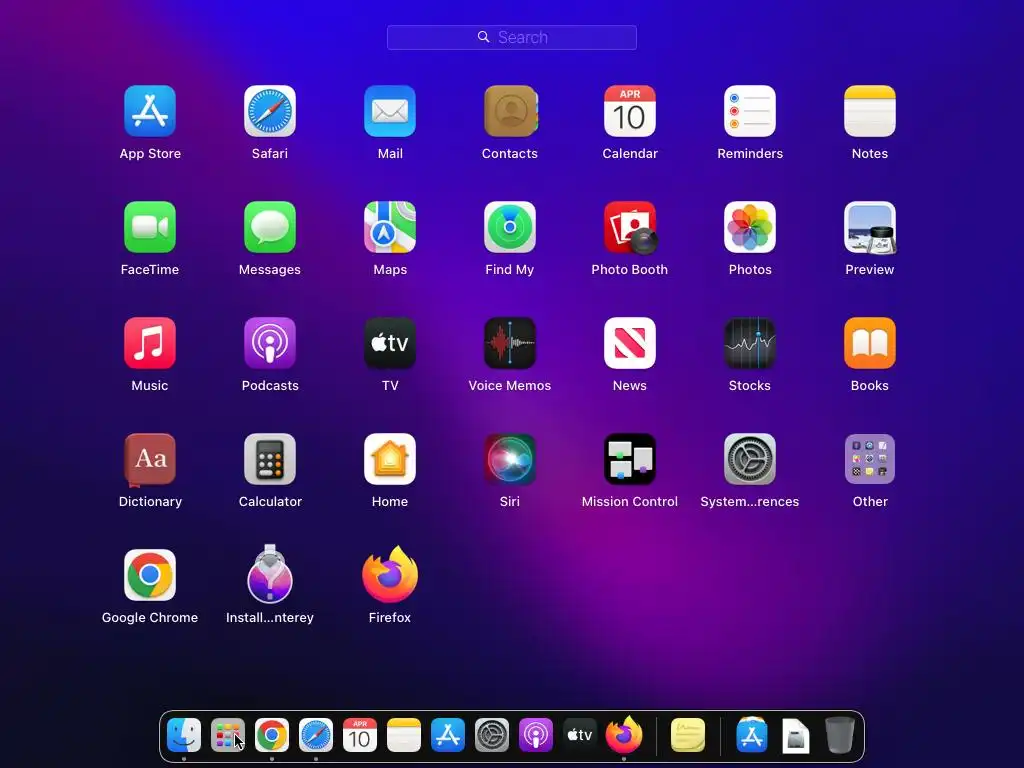Open the Stocks app
Image resolution: width=1024 pixels, height=768 pixels.
click(750, 343)
